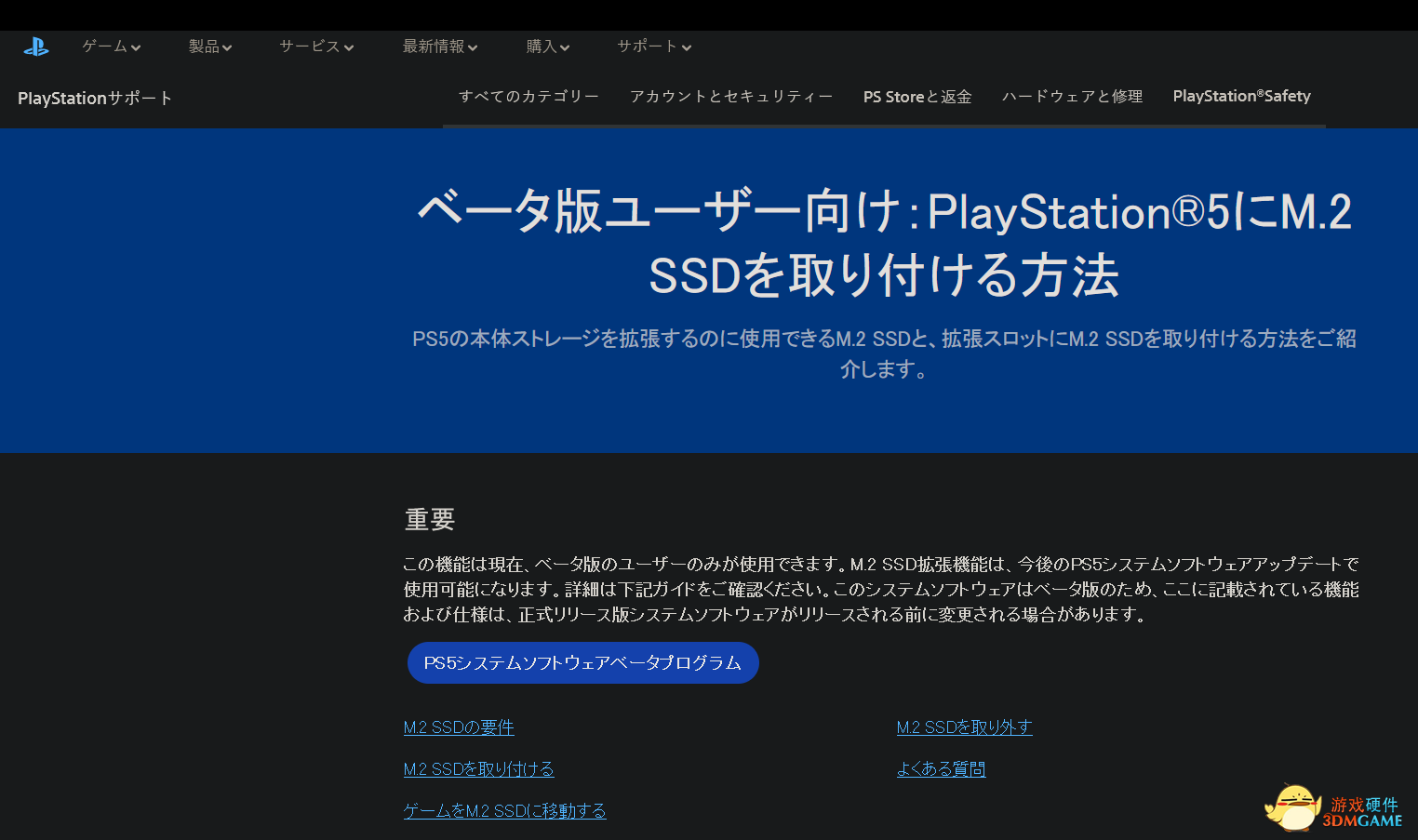Open the サポート dropdown menu

[654, 47]
